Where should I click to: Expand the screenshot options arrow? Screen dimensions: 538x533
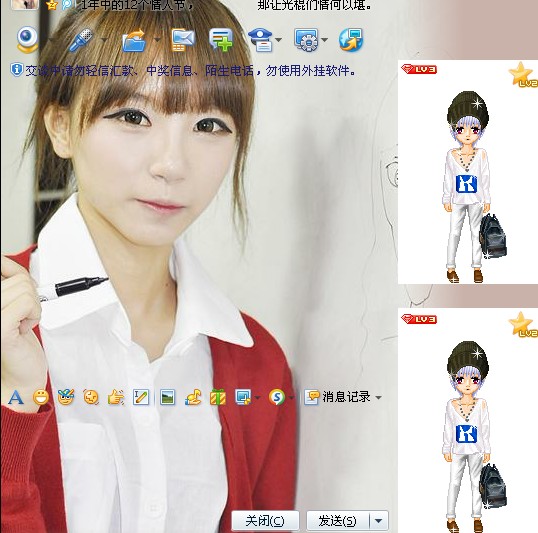pyautogui.click(x=257, y=398)
